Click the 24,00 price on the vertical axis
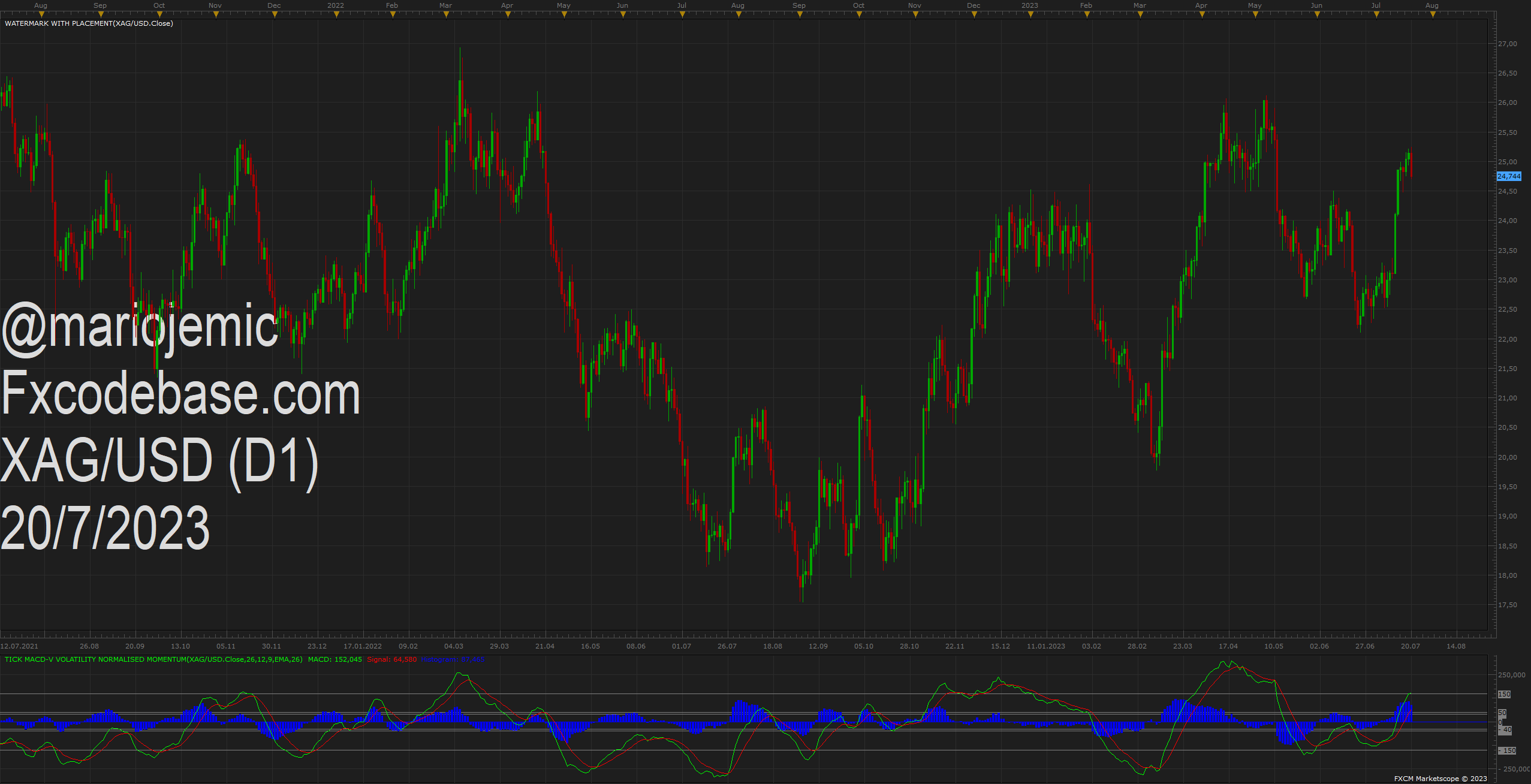Viewport: 1531px width, 784px height. coord(1508,221)
